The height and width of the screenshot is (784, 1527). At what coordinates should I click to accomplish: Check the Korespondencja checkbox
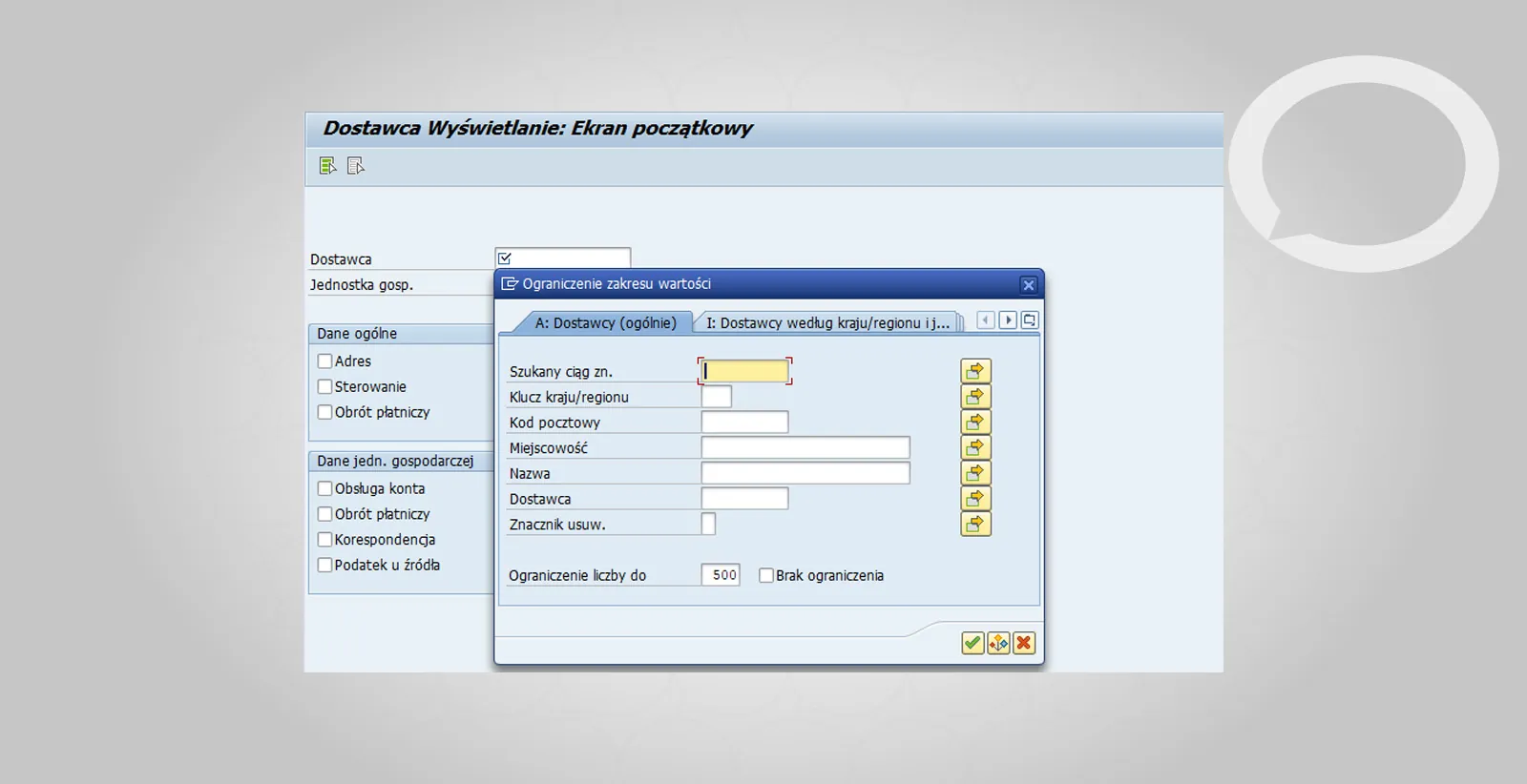(324, 539)
